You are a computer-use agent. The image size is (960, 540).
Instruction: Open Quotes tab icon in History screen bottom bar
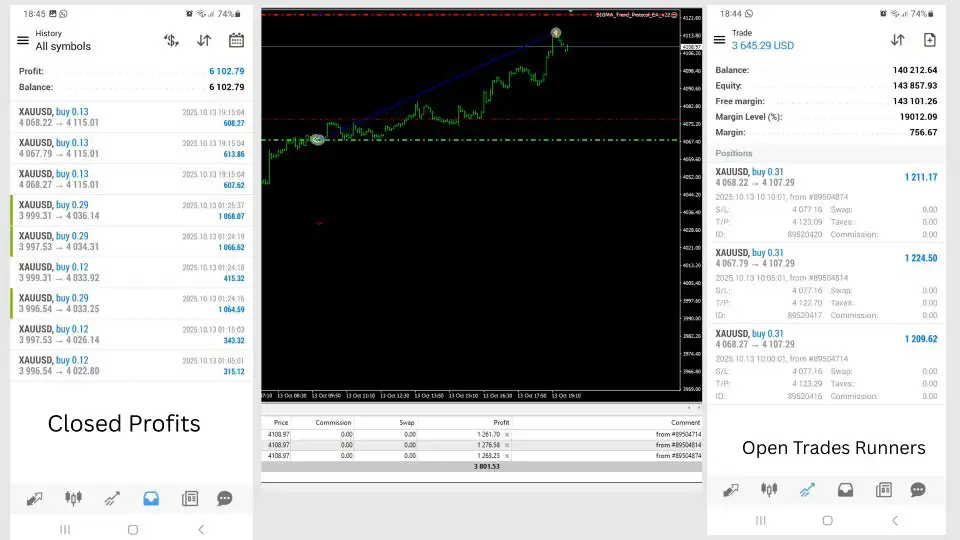point(34,498)
